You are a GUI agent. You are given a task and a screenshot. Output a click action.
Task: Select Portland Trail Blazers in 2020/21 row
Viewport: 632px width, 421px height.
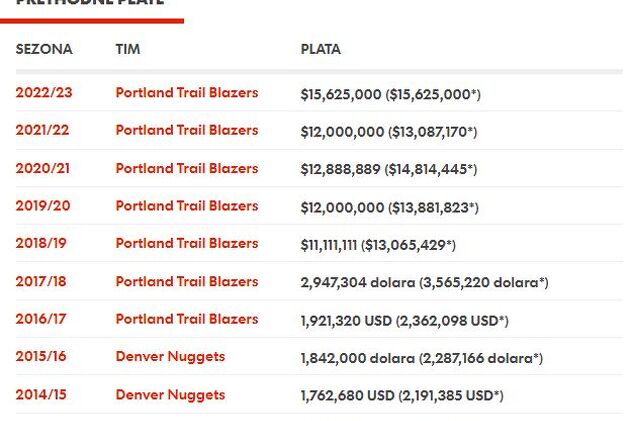186,168
